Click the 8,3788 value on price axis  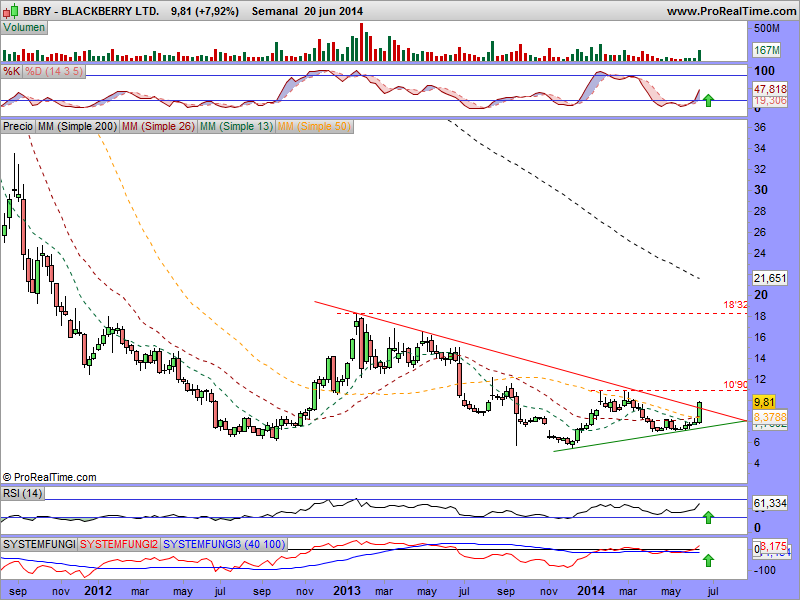[770, 417]
